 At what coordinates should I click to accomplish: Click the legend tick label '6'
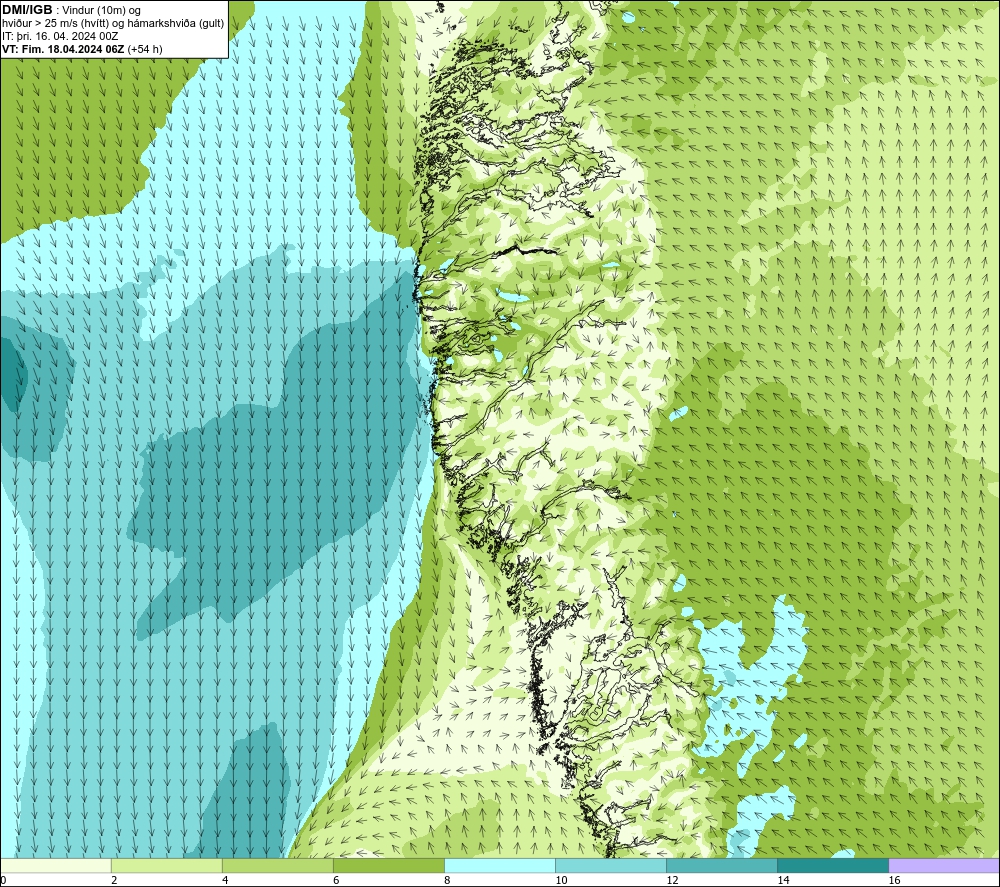tap(336, 881)
